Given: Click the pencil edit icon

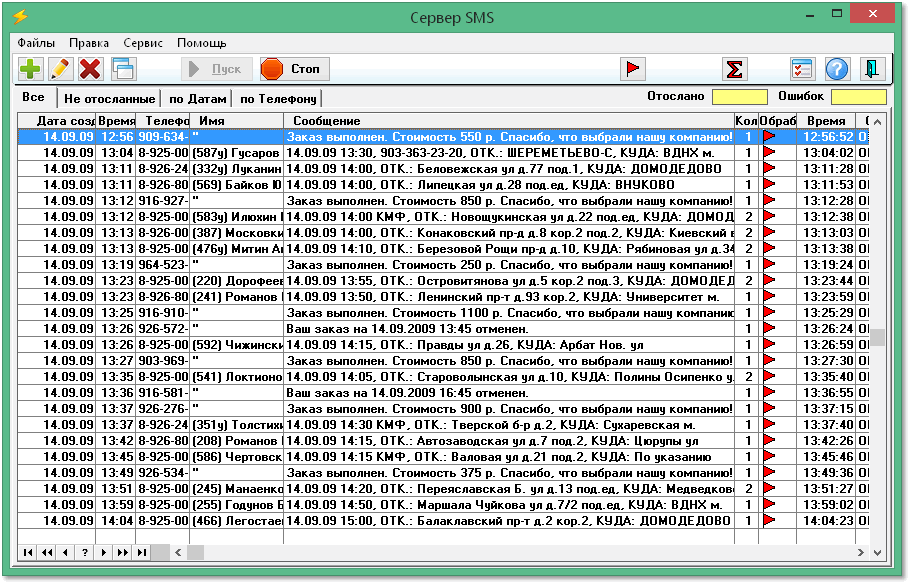Looking at the screenshot, I should point(60,69).
